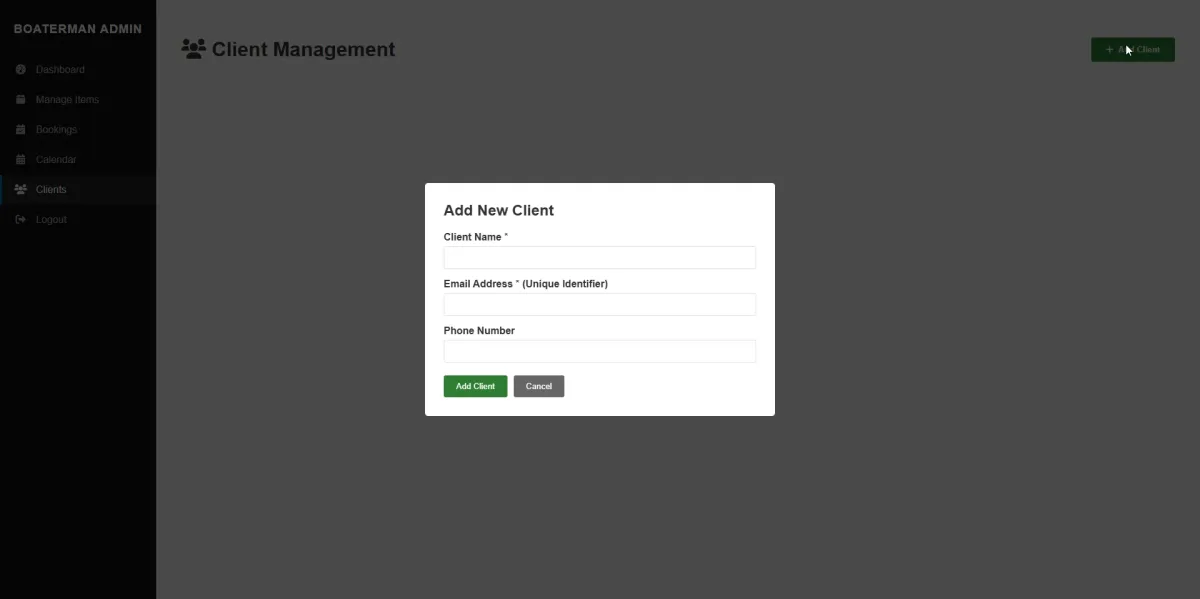Choose Logout from the sidebar

51,220
